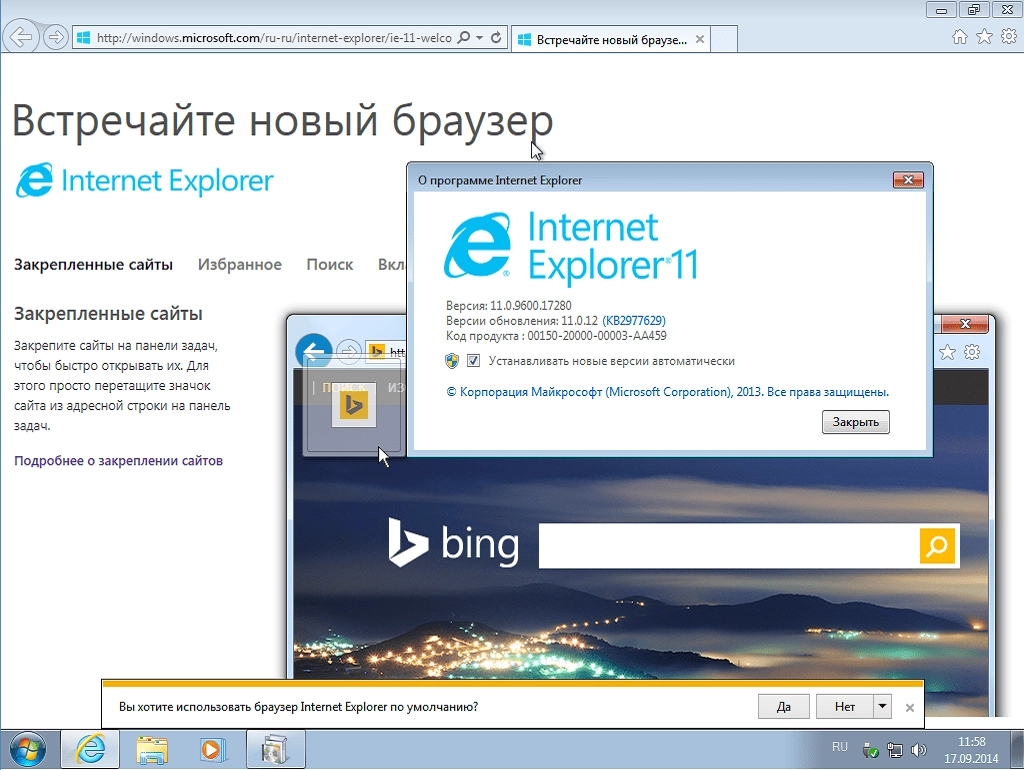Click the Internet Explorer 11 logo in dialog

pyautogui.click(x=571, y=248)
